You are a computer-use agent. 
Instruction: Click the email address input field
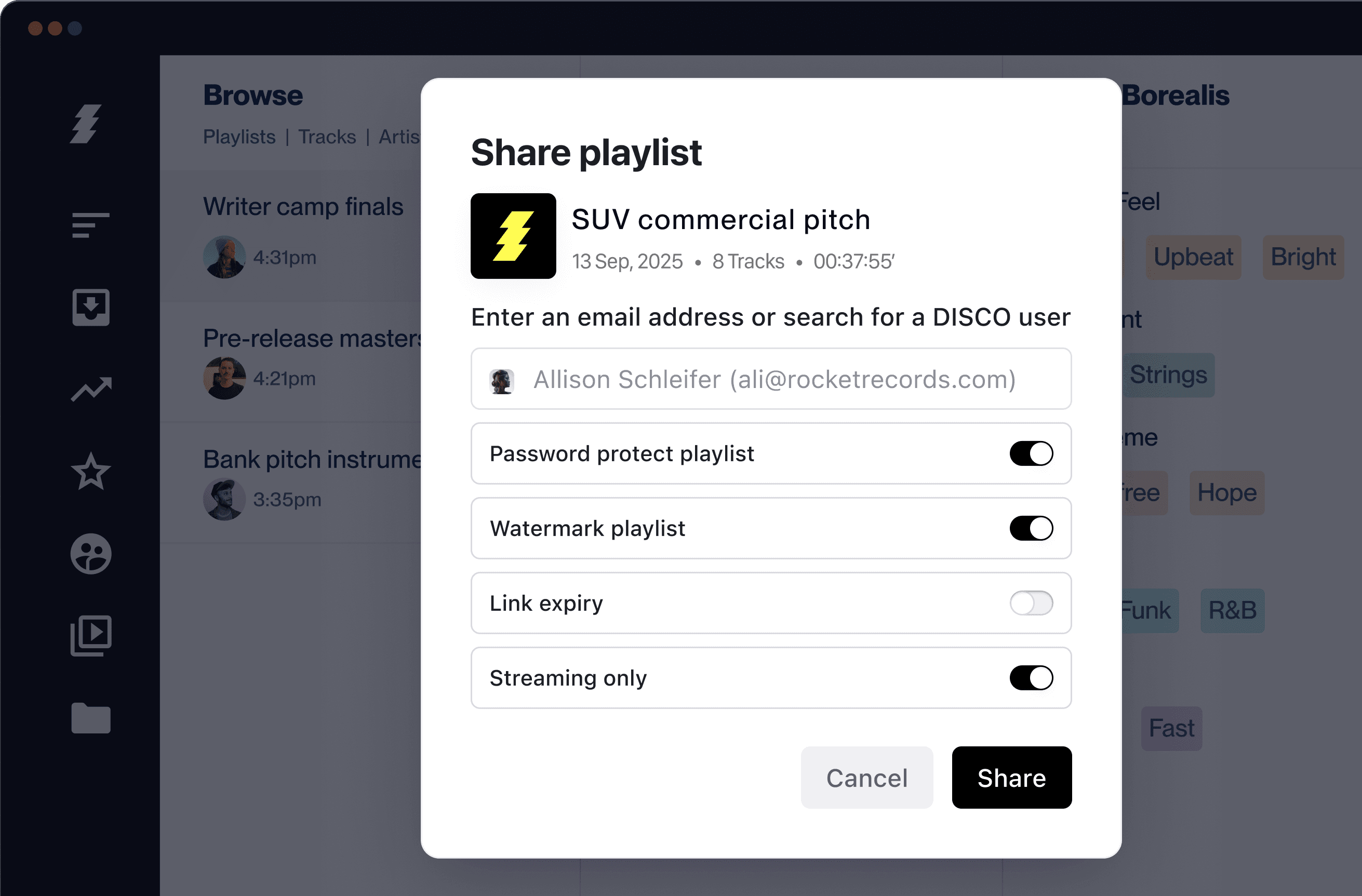pyautogui.click(x=770, y=379)
